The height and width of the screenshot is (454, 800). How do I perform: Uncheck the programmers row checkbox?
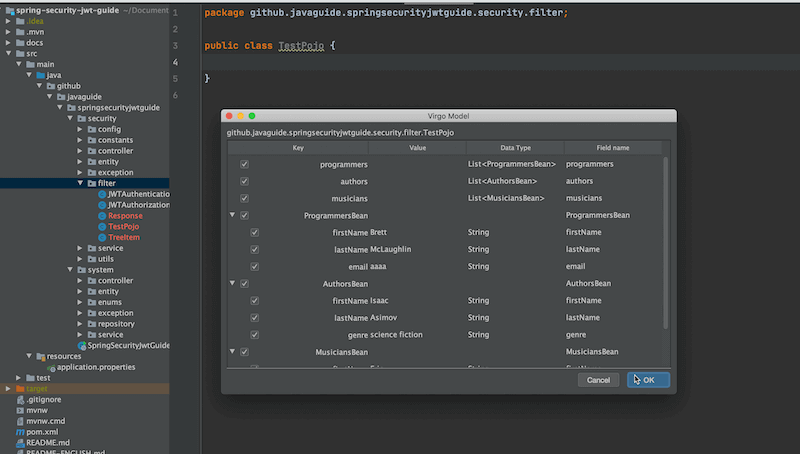coord(244,164)
